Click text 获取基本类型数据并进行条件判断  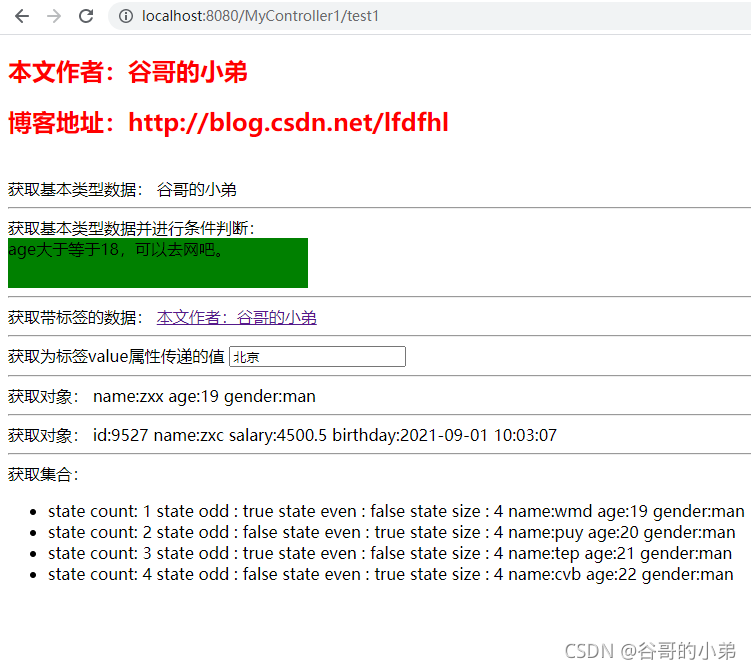click(131, 228)
